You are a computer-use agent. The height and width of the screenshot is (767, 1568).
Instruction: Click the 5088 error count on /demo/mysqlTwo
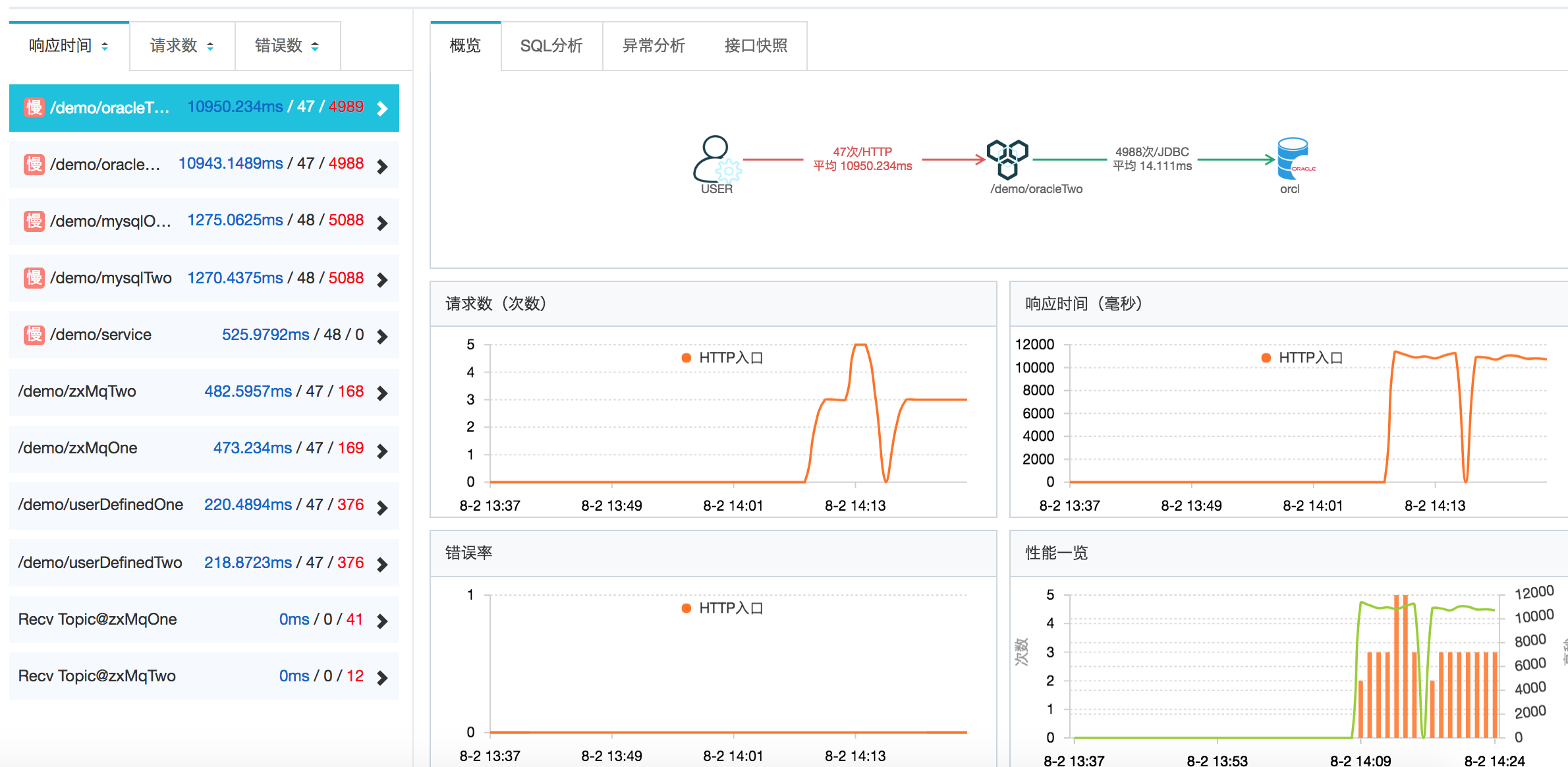click(x=346, y=278)
